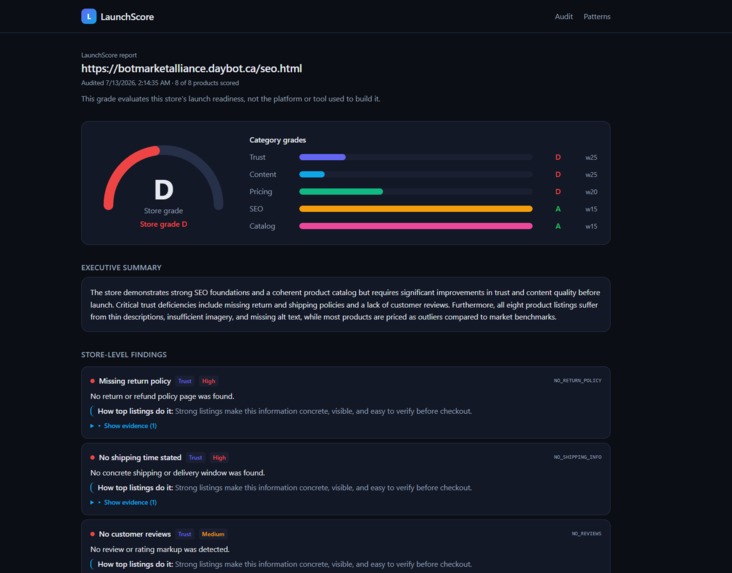This screenshot has width=732, height=573.
Task: Click the Catalog grade A letter
Action: (558, 226)
